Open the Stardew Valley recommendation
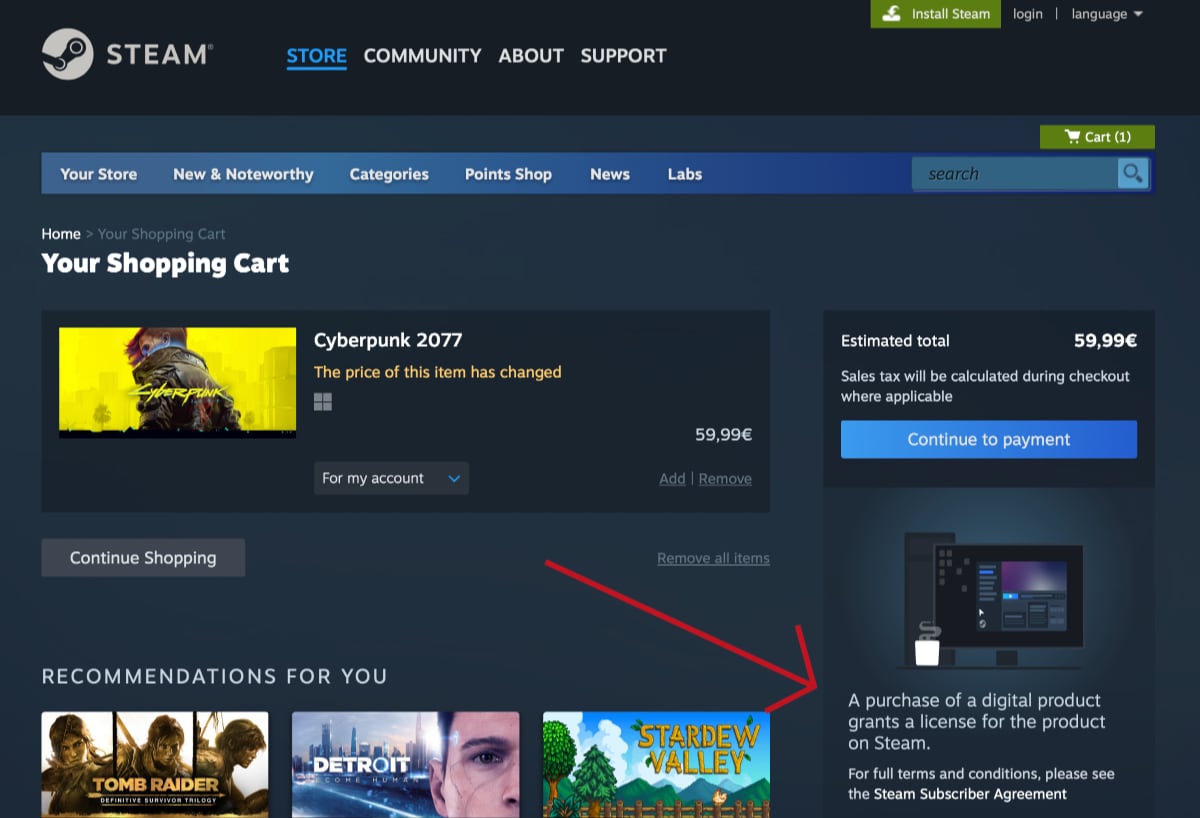 [x=656, y=765]
